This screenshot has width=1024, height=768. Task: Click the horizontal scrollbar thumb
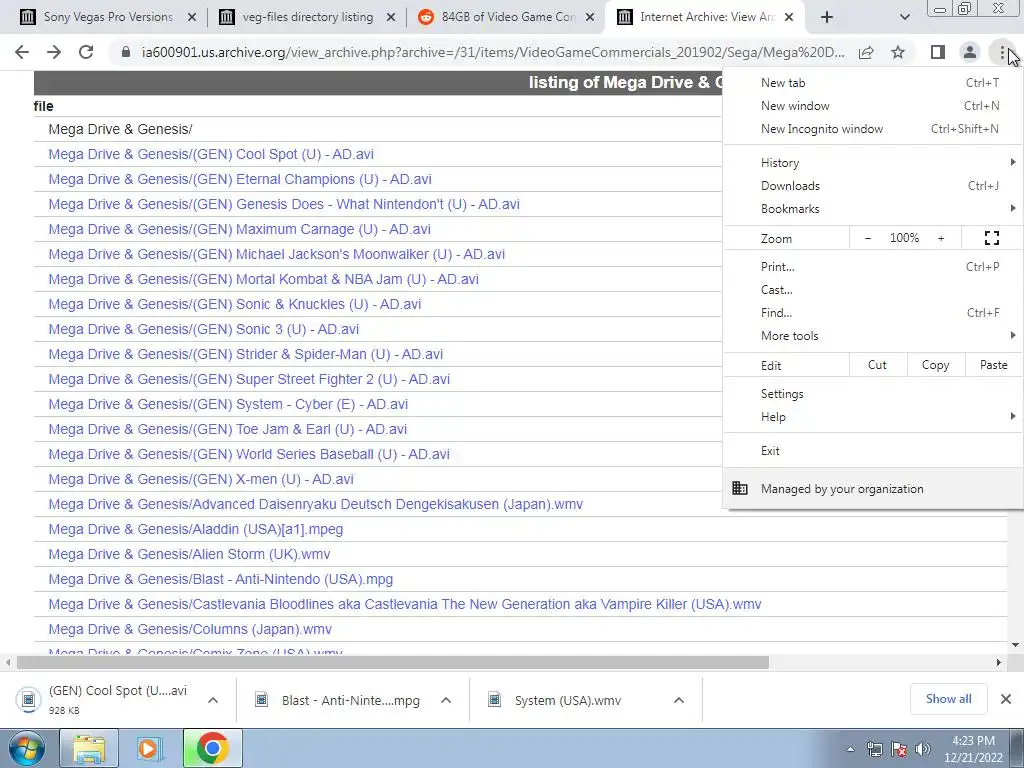click(392, 662)
